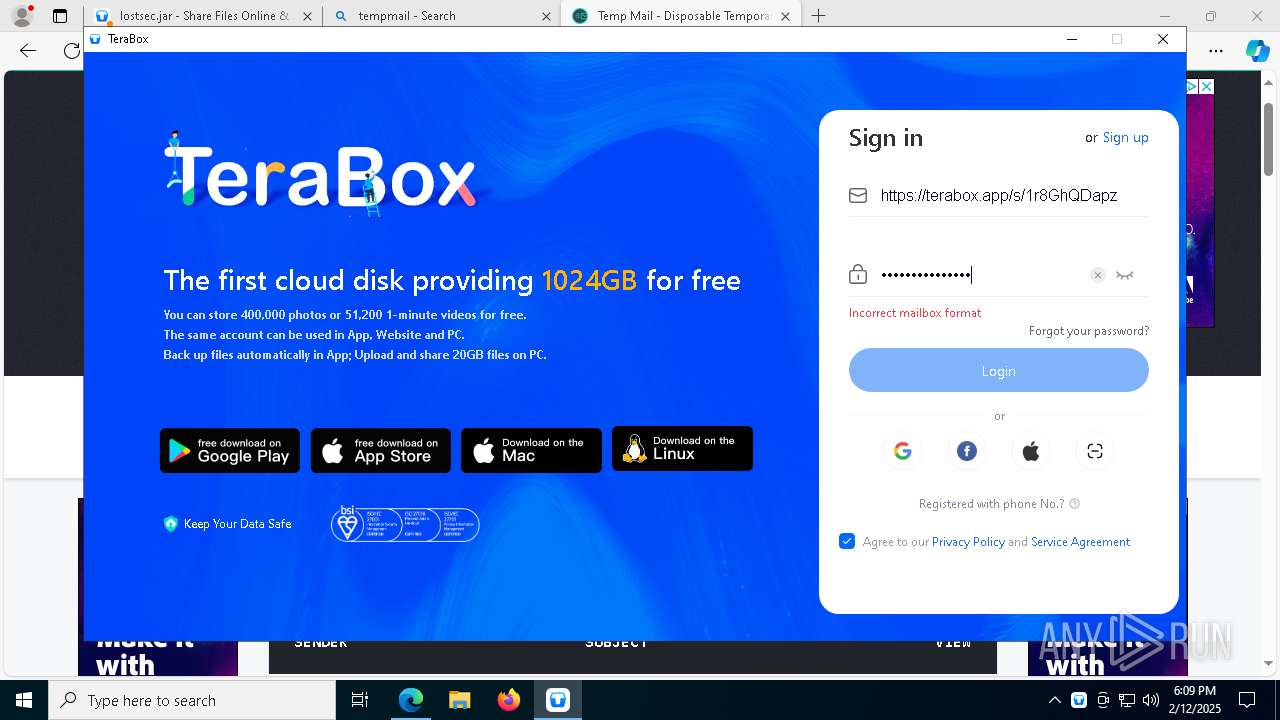Image resolution: width=1280 pixels, height=720 pixels.
Task: Show password with eye icon
Action: point(1125,275)
